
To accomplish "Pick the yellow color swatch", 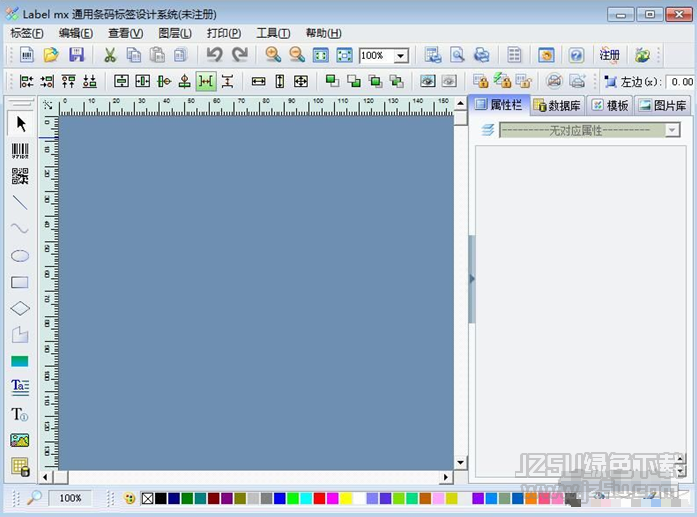I will pos(345,498).
